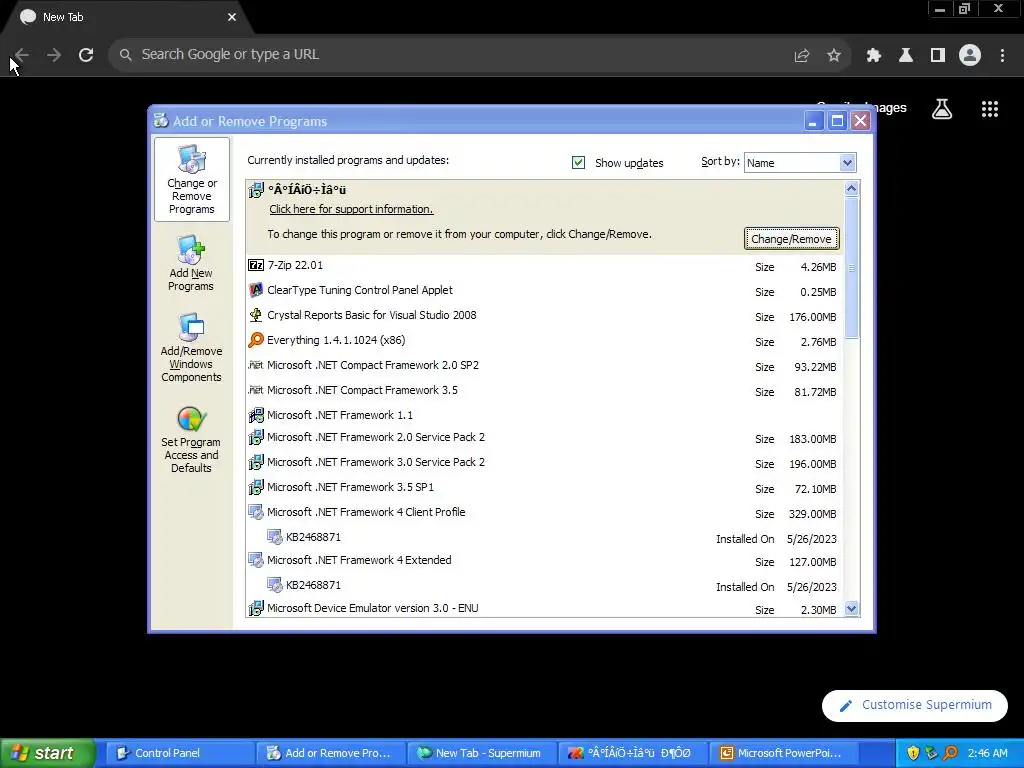Click scroll down arrow in program list
This screenshot has width=1024, height=768.
pyautogui.click(x=851, y=609)
